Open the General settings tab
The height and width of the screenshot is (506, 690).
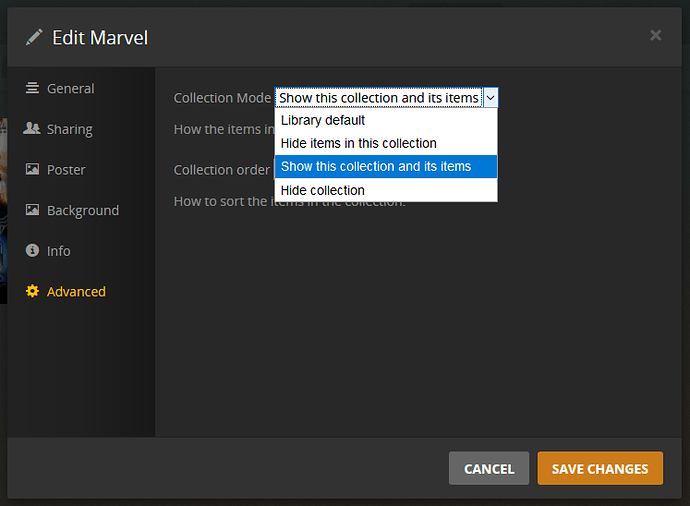(70, 88)
